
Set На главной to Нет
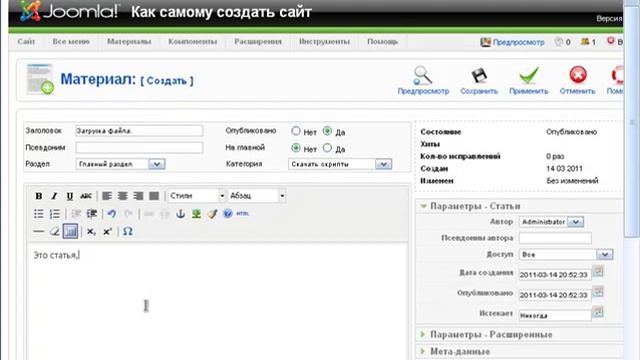[x=296, y=148]
